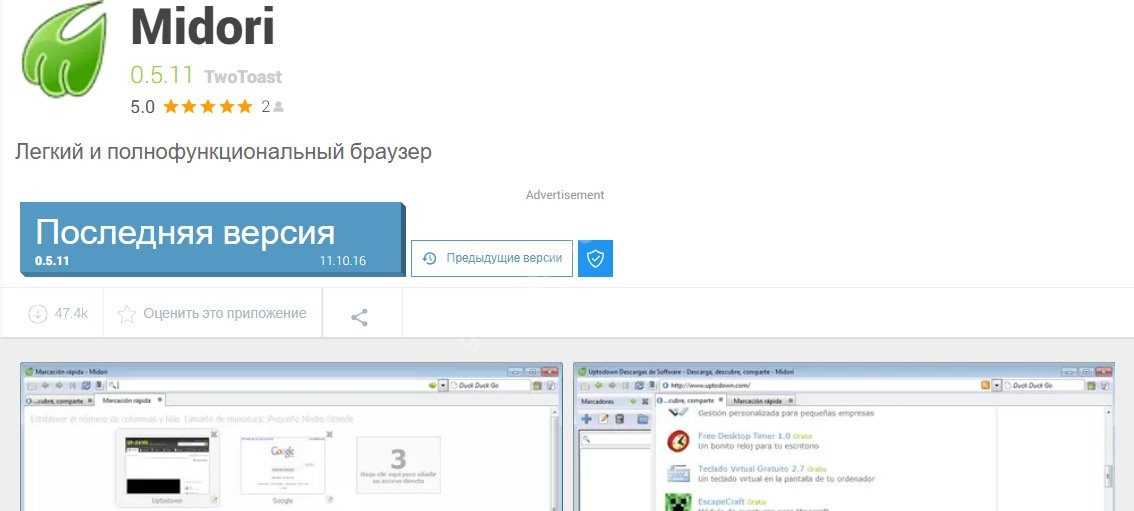
Task: Click the new bookmark folder icon
Action: [642, 419]
